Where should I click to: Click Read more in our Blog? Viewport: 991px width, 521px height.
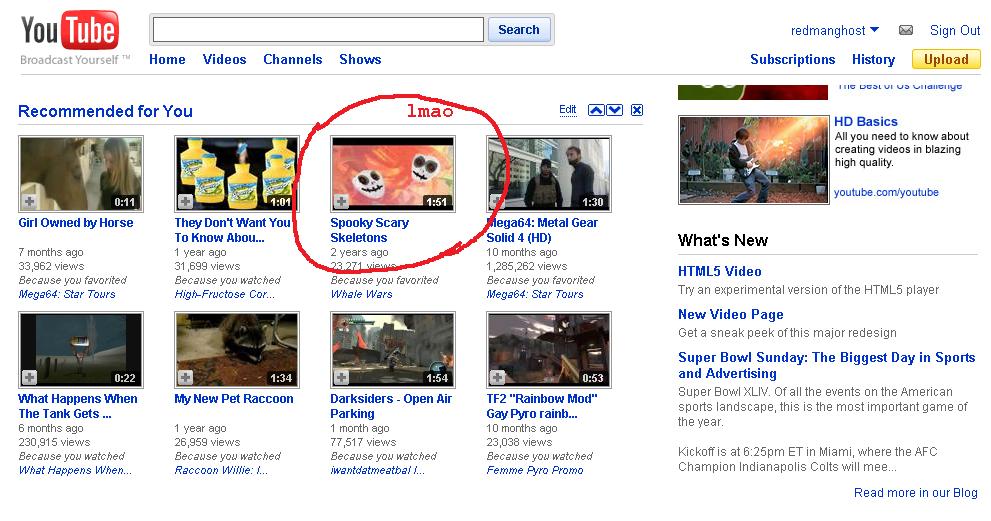coord(916,493)
